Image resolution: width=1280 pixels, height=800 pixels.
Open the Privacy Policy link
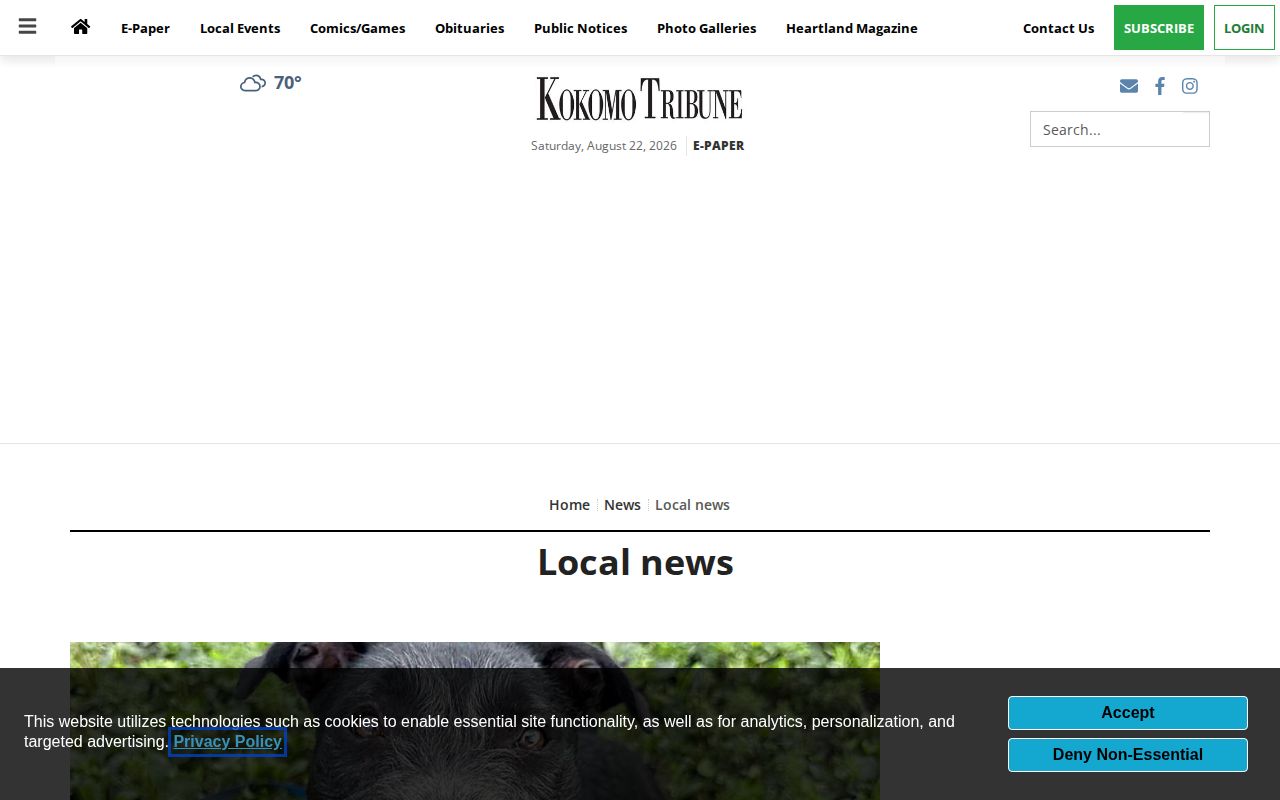click(x=228, y=742)
